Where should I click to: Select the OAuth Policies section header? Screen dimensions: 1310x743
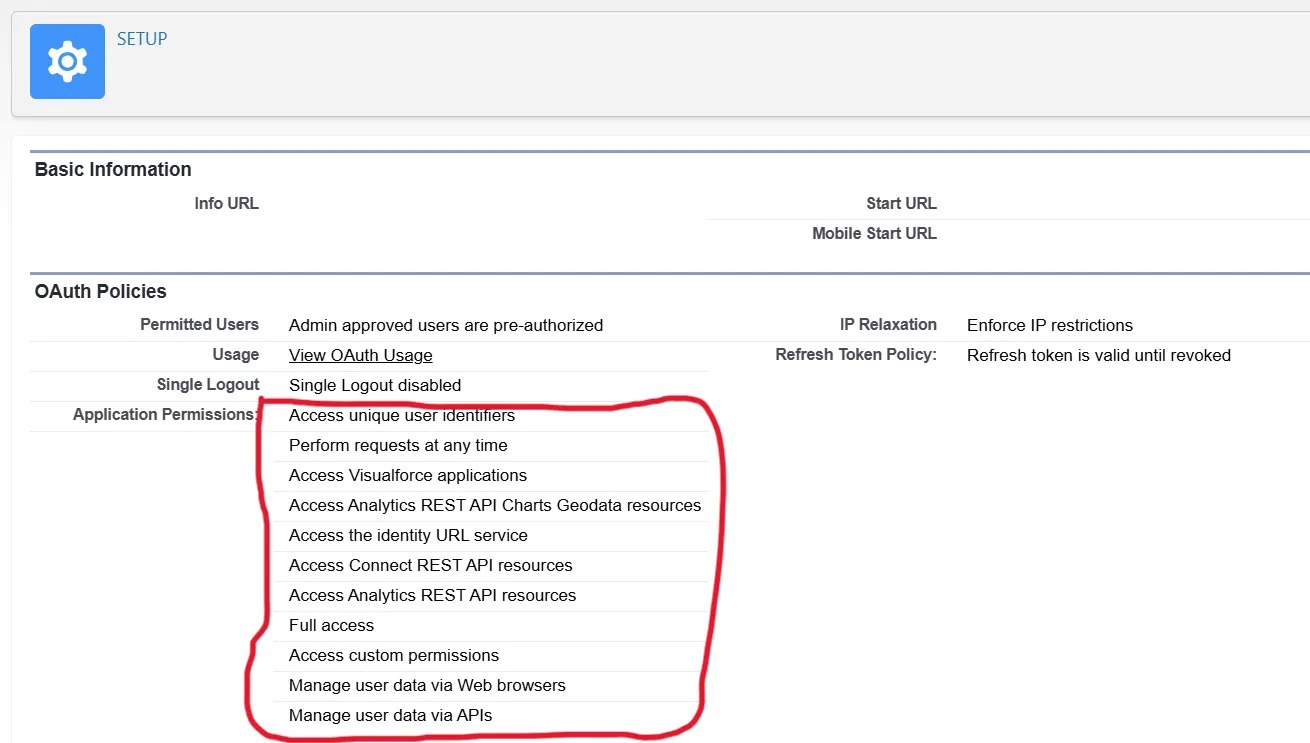pyautogui.click(x=100, y=291)
